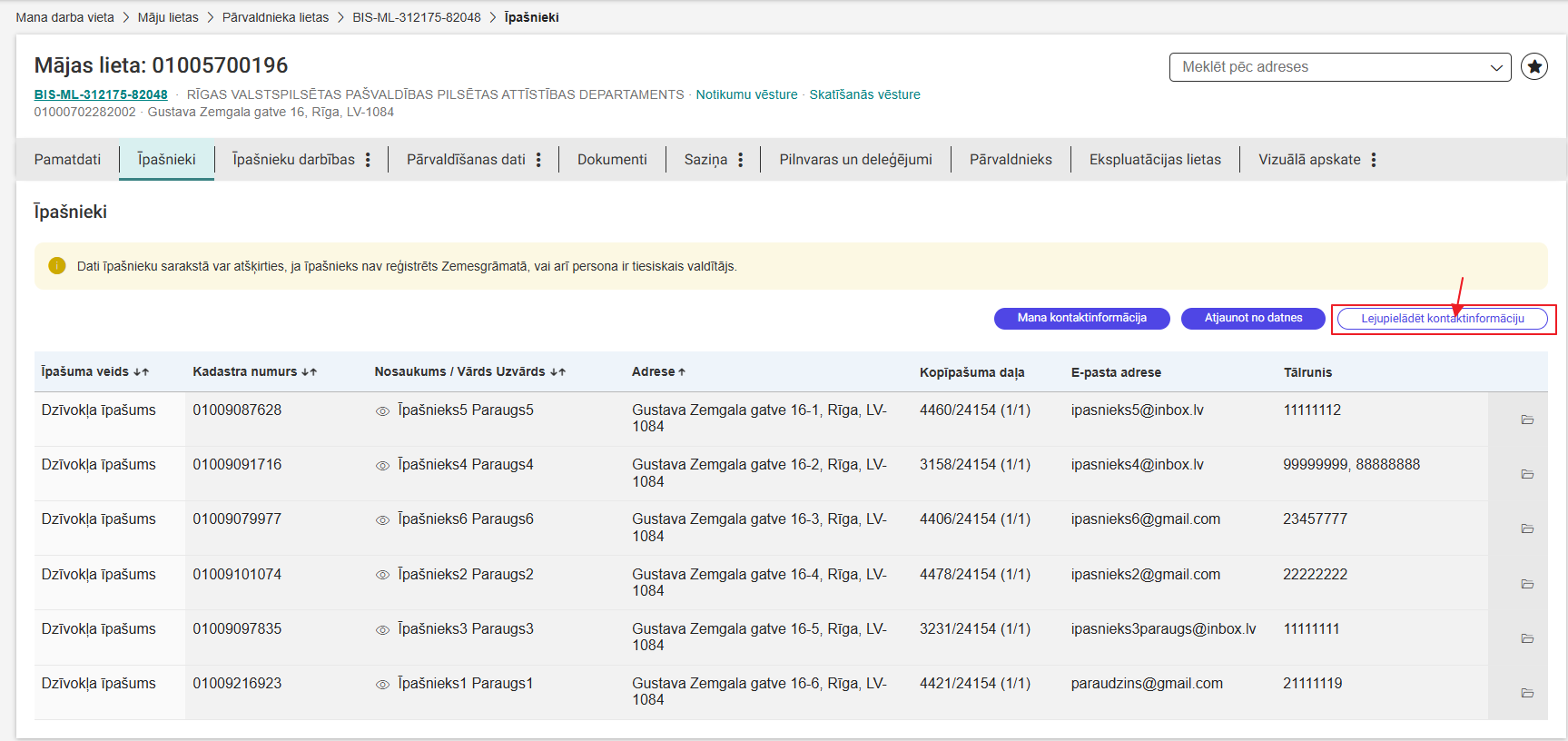This screenshot has height=741, width=1568.
Task: Expand the Īpašnieku darbības tab menu
Action: (368, 160)
